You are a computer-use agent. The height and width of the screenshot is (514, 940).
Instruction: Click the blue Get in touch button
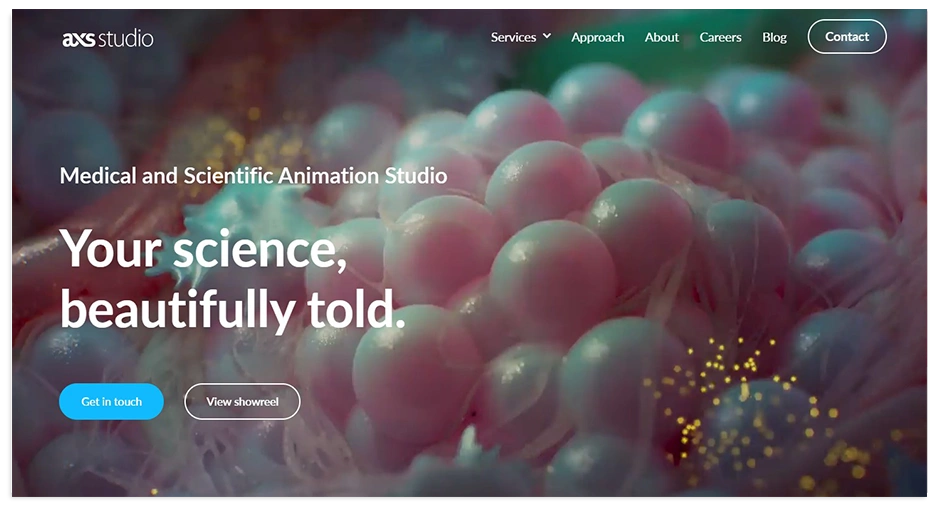point(111,401)
